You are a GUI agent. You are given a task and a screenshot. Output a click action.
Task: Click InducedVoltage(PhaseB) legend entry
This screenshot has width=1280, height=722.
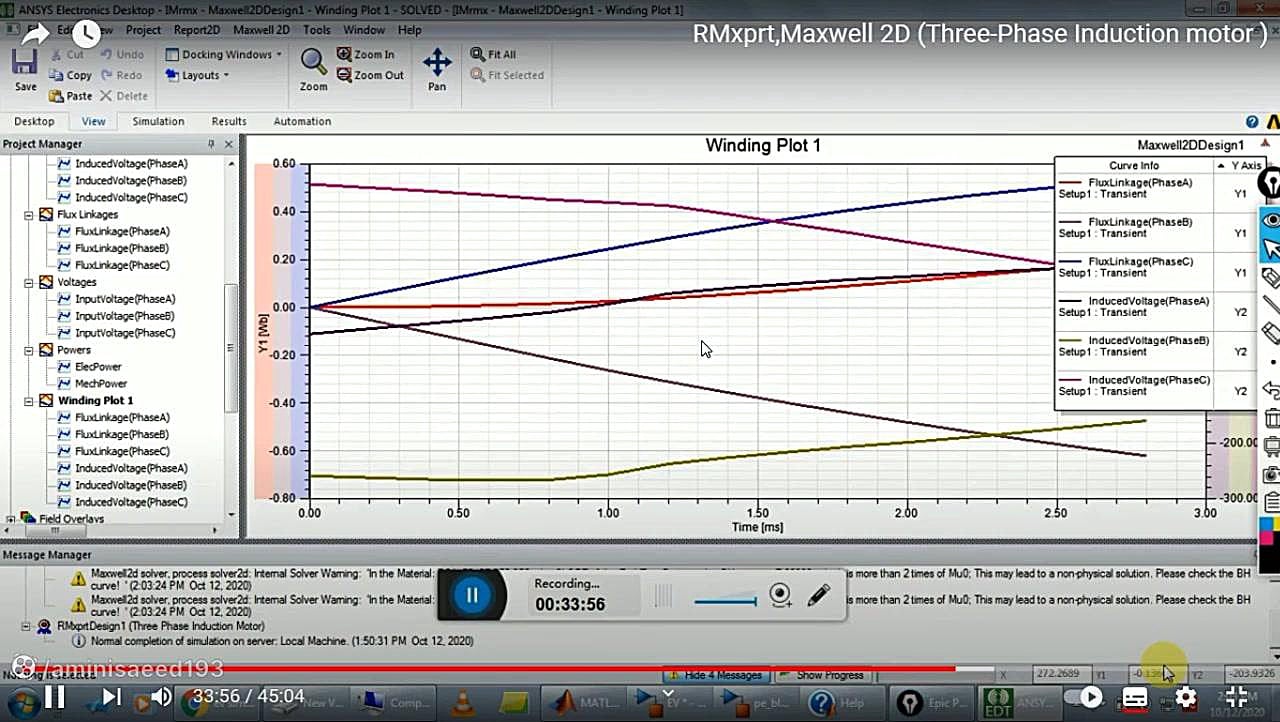click(x=1134, y=346)
